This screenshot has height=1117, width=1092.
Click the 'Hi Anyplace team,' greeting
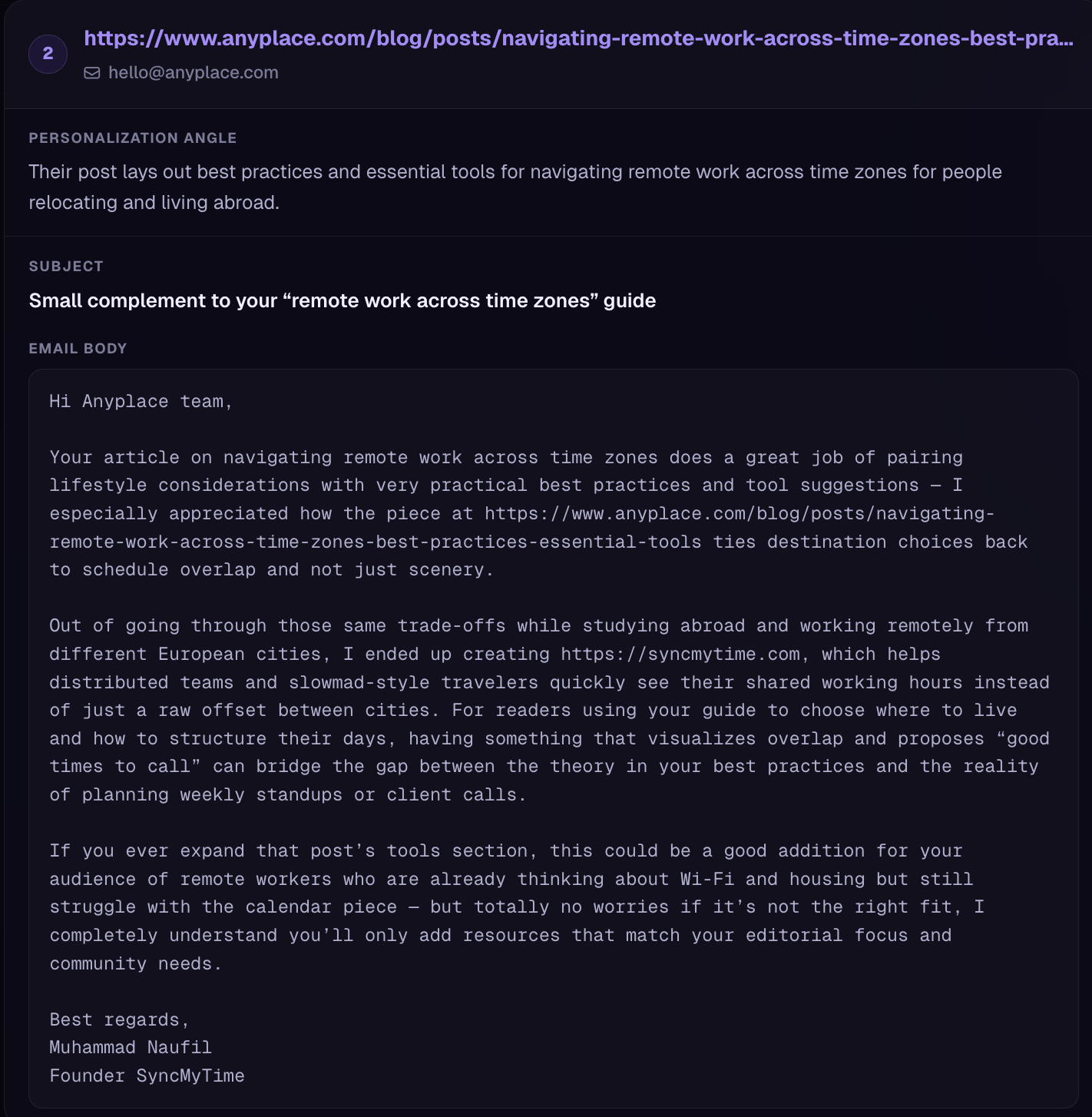(x=141, y=402)
